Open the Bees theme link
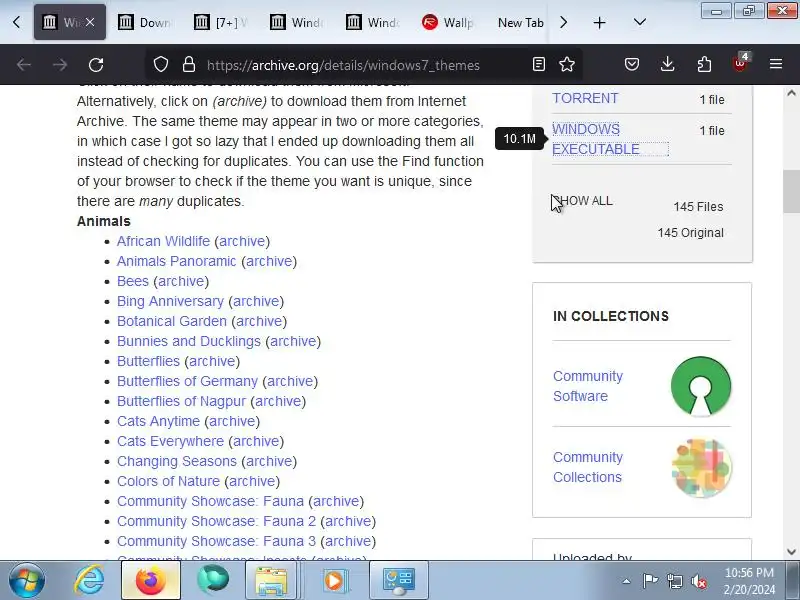This screenshot has height=600, width=800. [x=133, y=281]
